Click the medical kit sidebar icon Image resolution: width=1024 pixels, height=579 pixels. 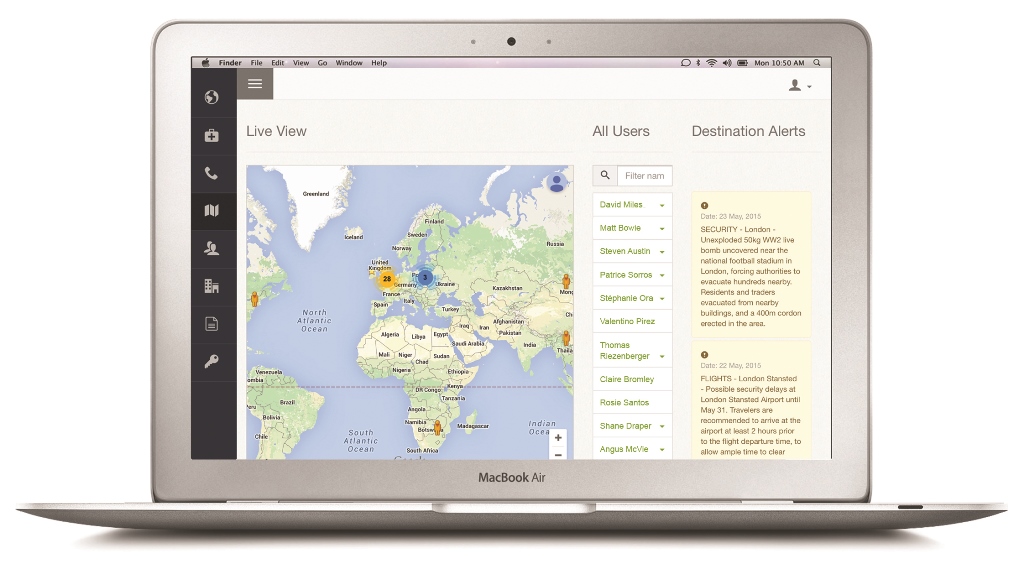click(211, 135)
